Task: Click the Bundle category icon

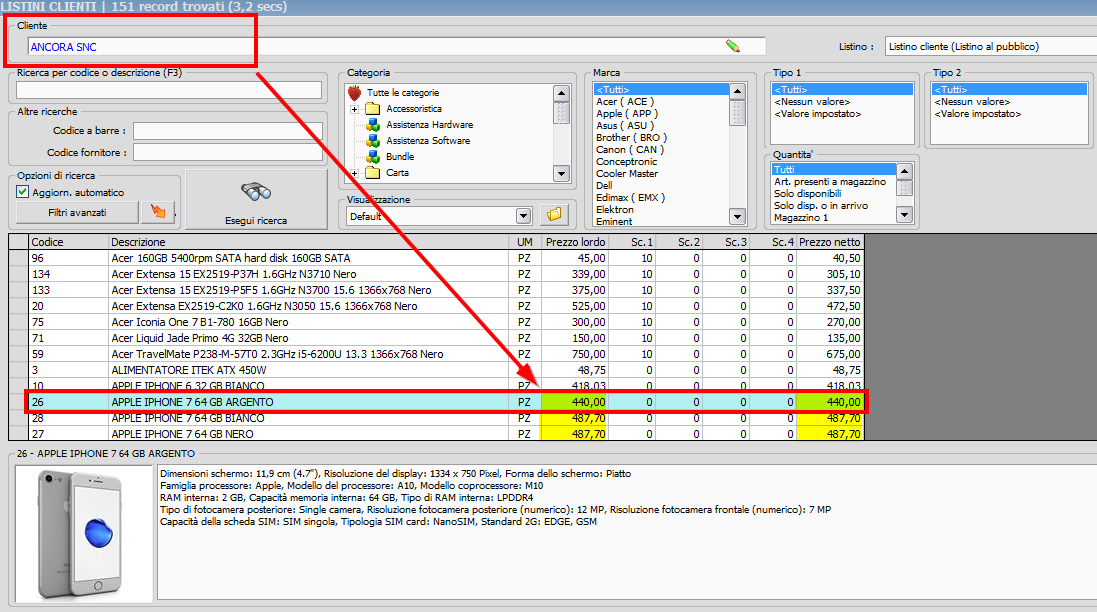Action: [373, 157]
